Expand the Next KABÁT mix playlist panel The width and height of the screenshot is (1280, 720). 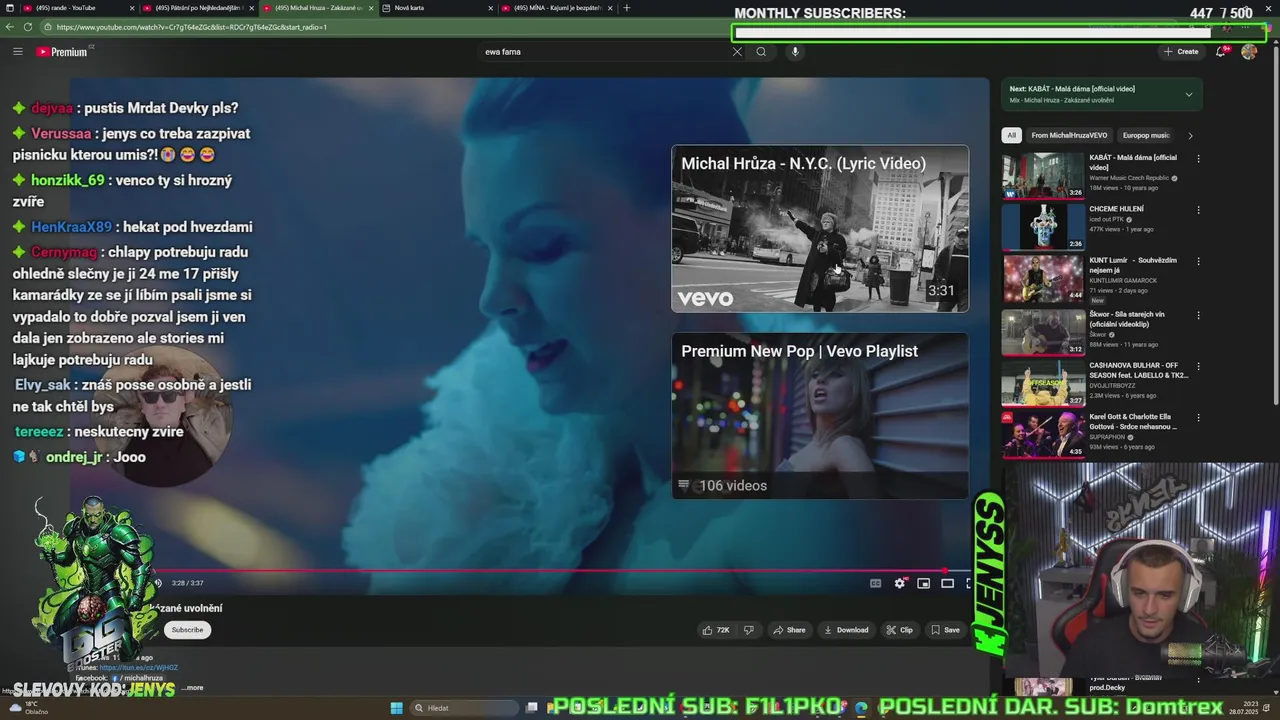[1188, 94]
